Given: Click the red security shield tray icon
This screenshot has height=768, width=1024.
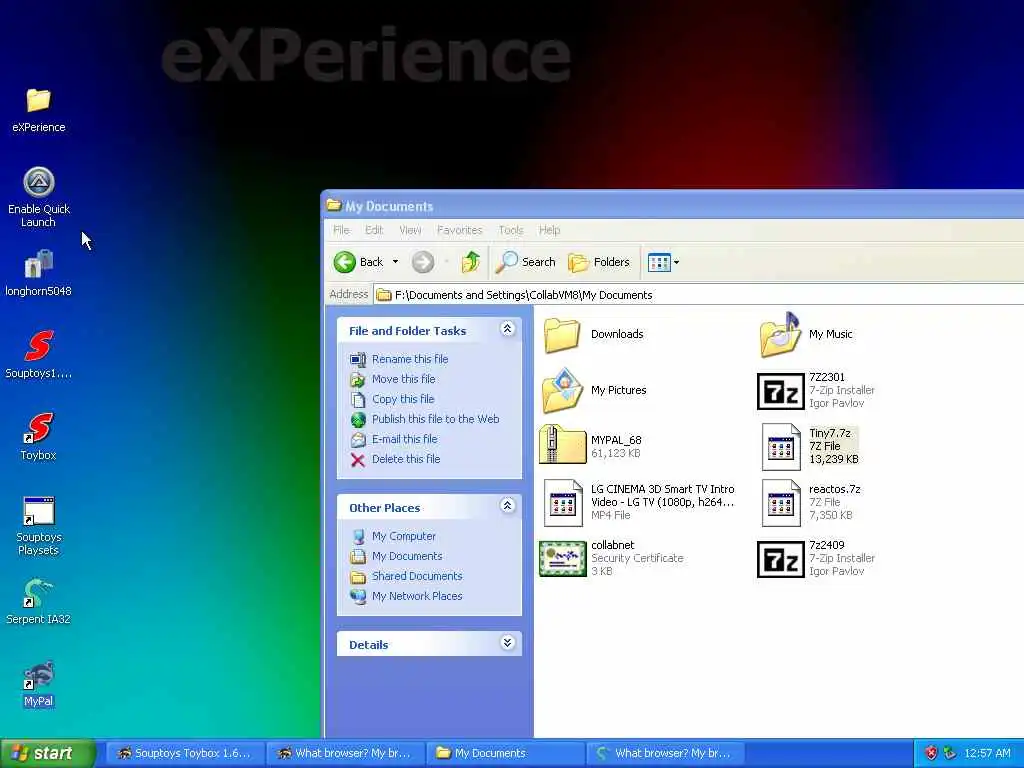Looking at the screenshot, I should click(x=931, y=753).
